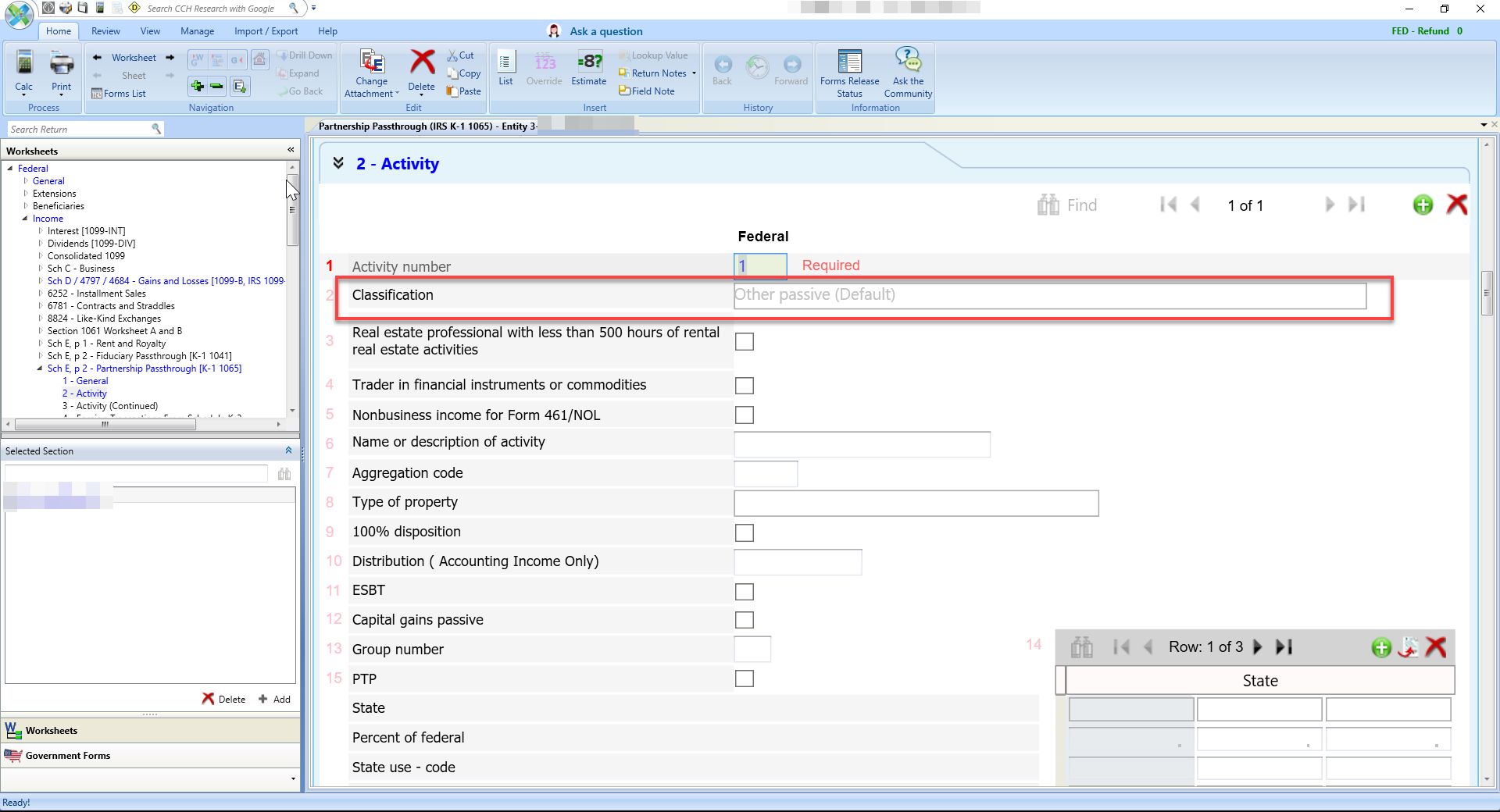Click the red Delete X icon
1500x812 pixels.
(422, 62)
